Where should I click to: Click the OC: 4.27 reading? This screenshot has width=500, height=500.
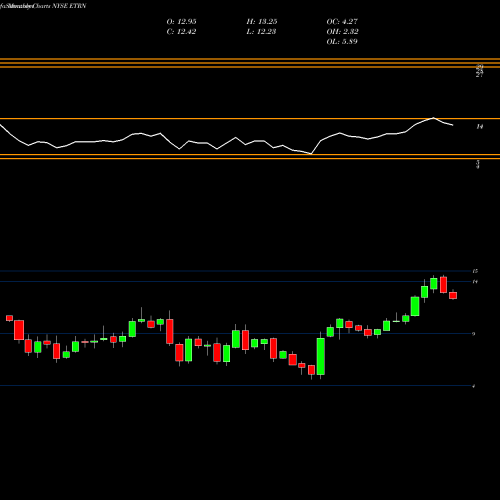pyautogui.click(x=342, y=22)
